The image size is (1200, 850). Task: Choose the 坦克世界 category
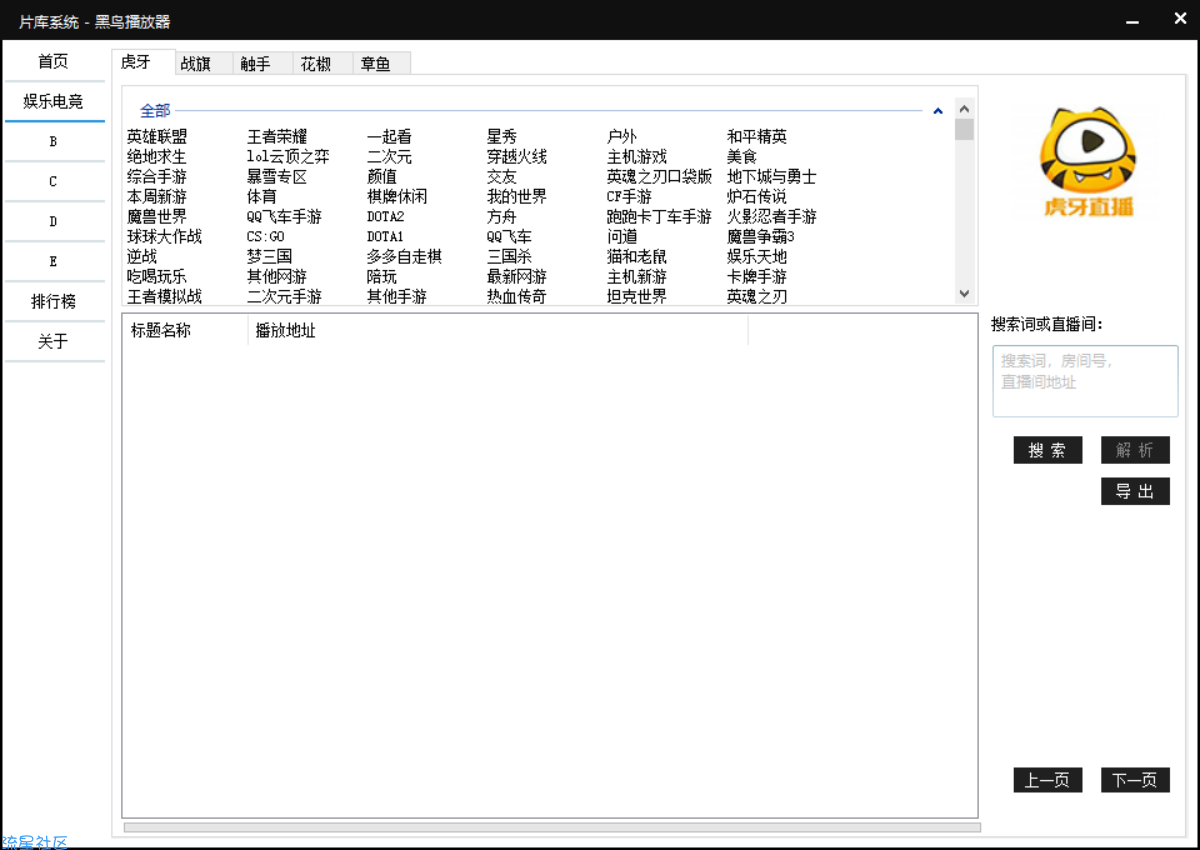[637, 297]
